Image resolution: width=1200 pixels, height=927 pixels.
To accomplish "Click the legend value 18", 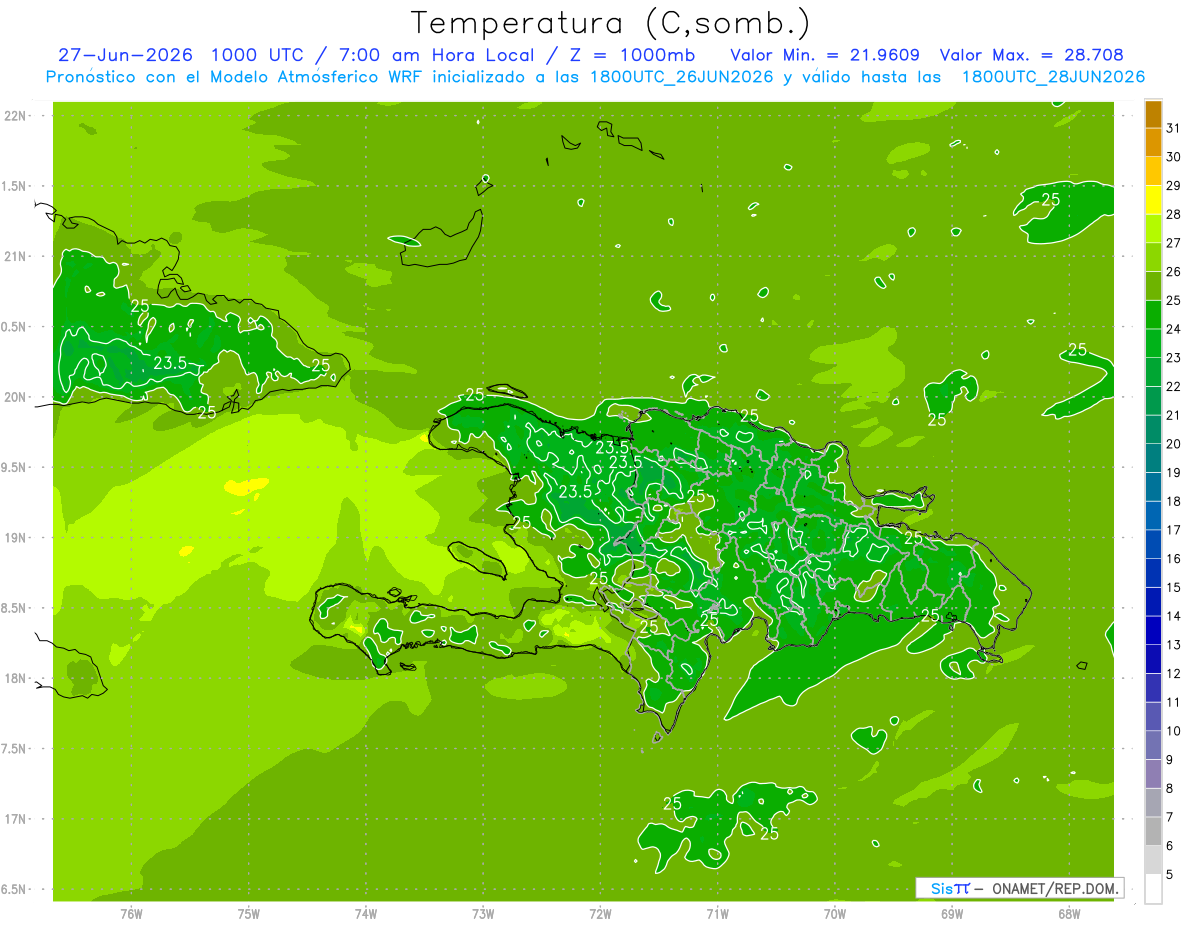I will point(1174,501).
